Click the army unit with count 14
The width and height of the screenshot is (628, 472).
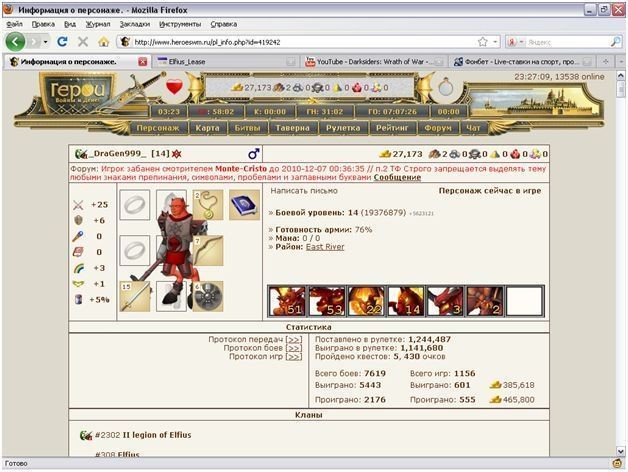point(405,301)
